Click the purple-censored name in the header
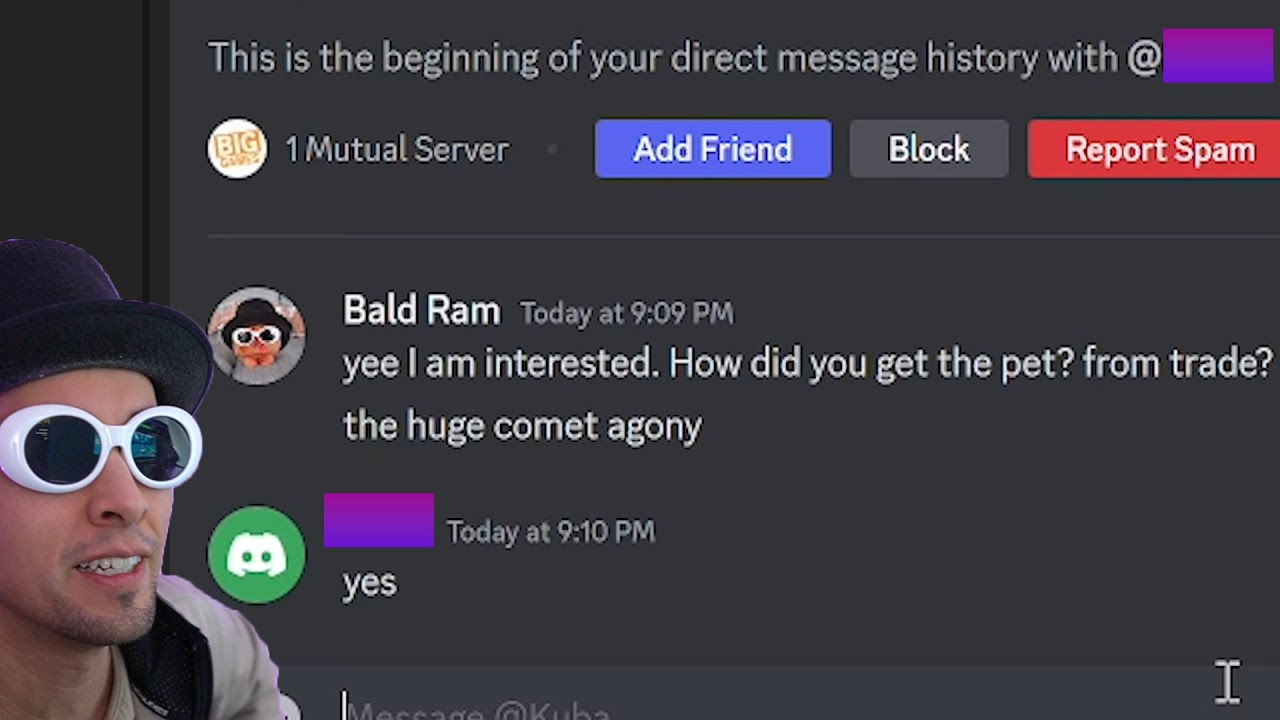Image resolution: width=1280 pixels, height=720 pixels. click(1218, 56)
